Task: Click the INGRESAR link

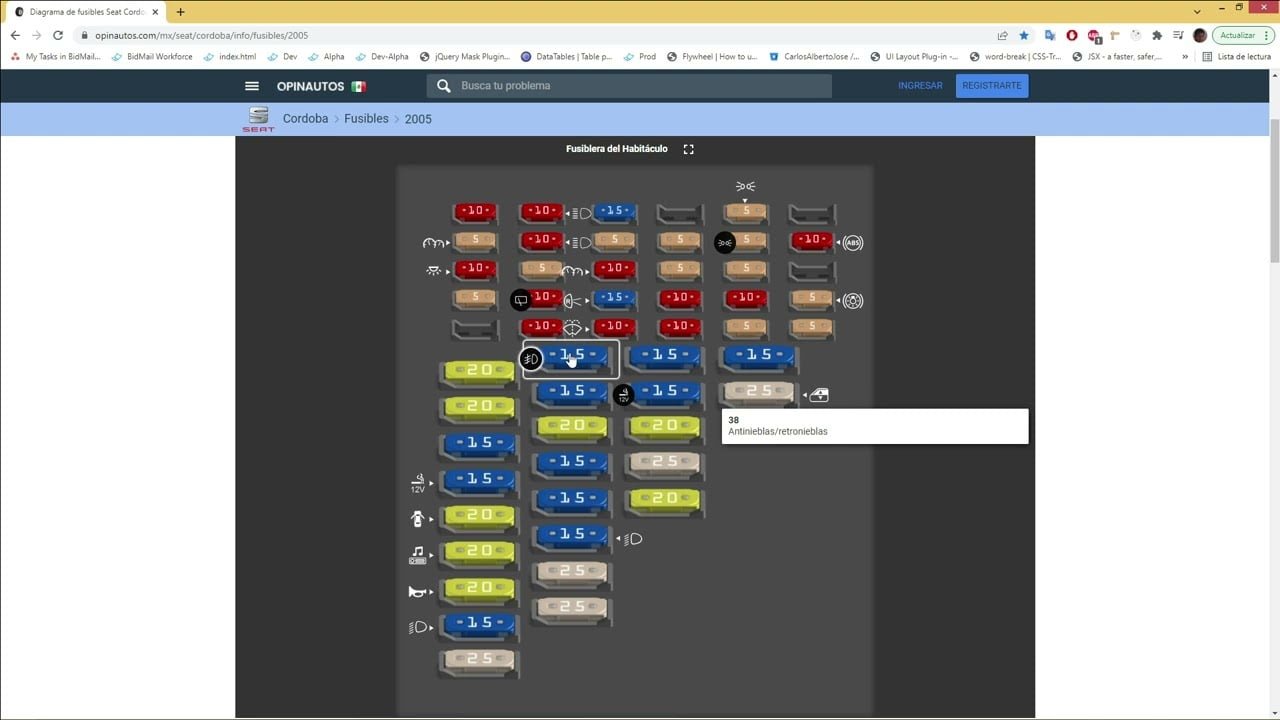Action: click(x=920, y=86)
